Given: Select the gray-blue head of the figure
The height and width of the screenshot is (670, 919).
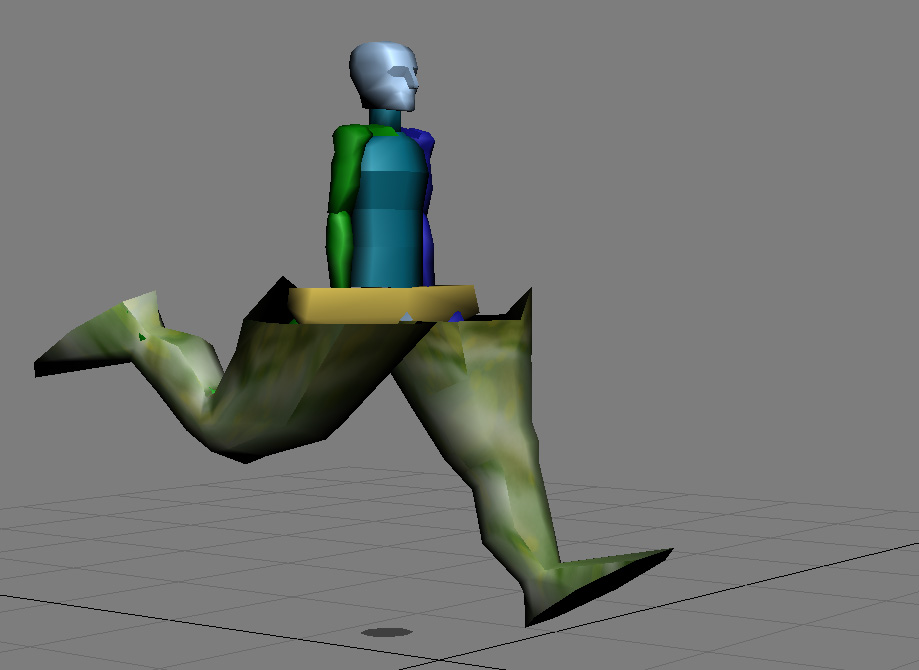Looking at the screenshot, I should tap(384, 76).
